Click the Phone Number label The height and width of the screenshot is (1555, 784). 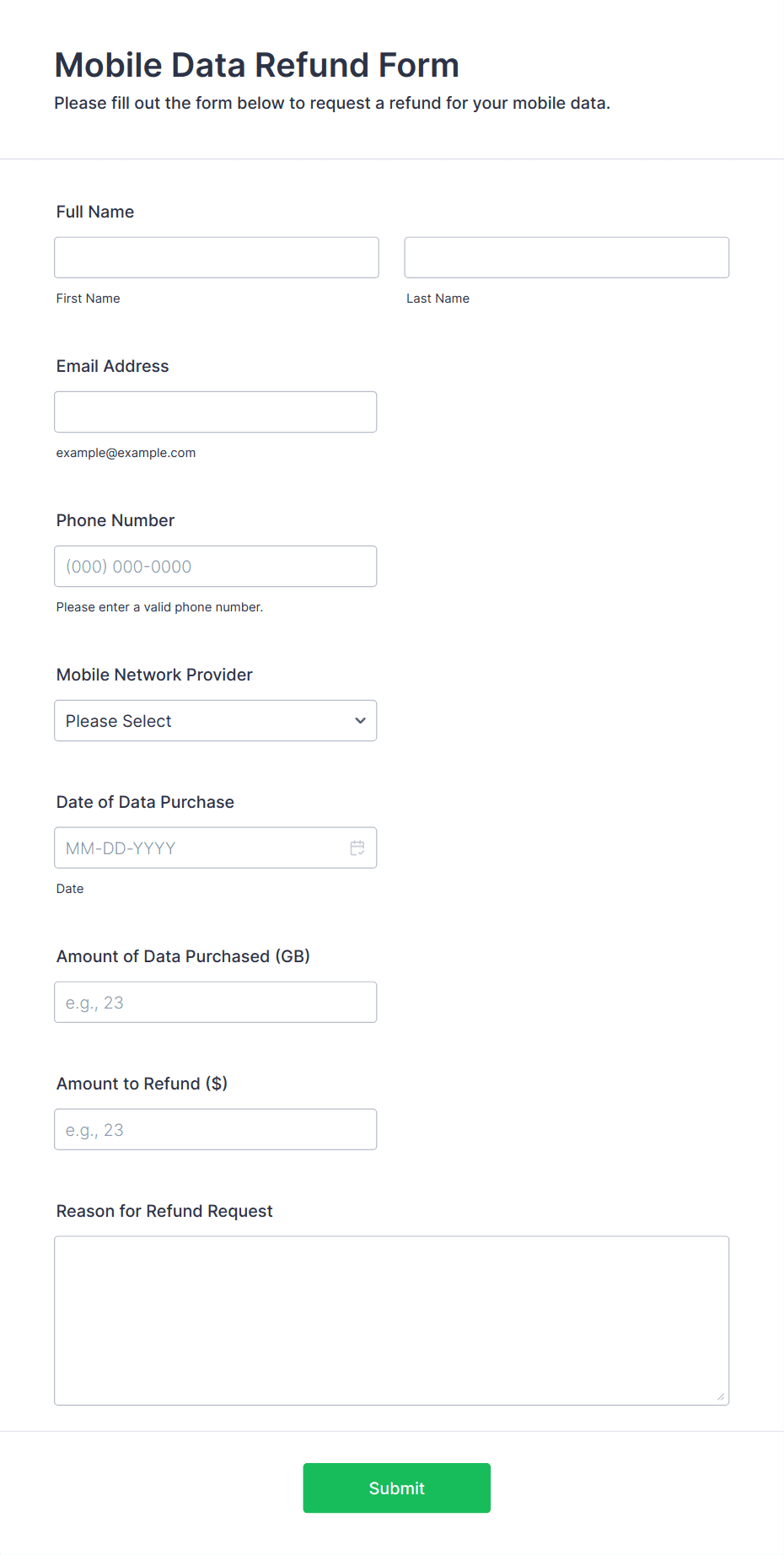pos(115,520)
